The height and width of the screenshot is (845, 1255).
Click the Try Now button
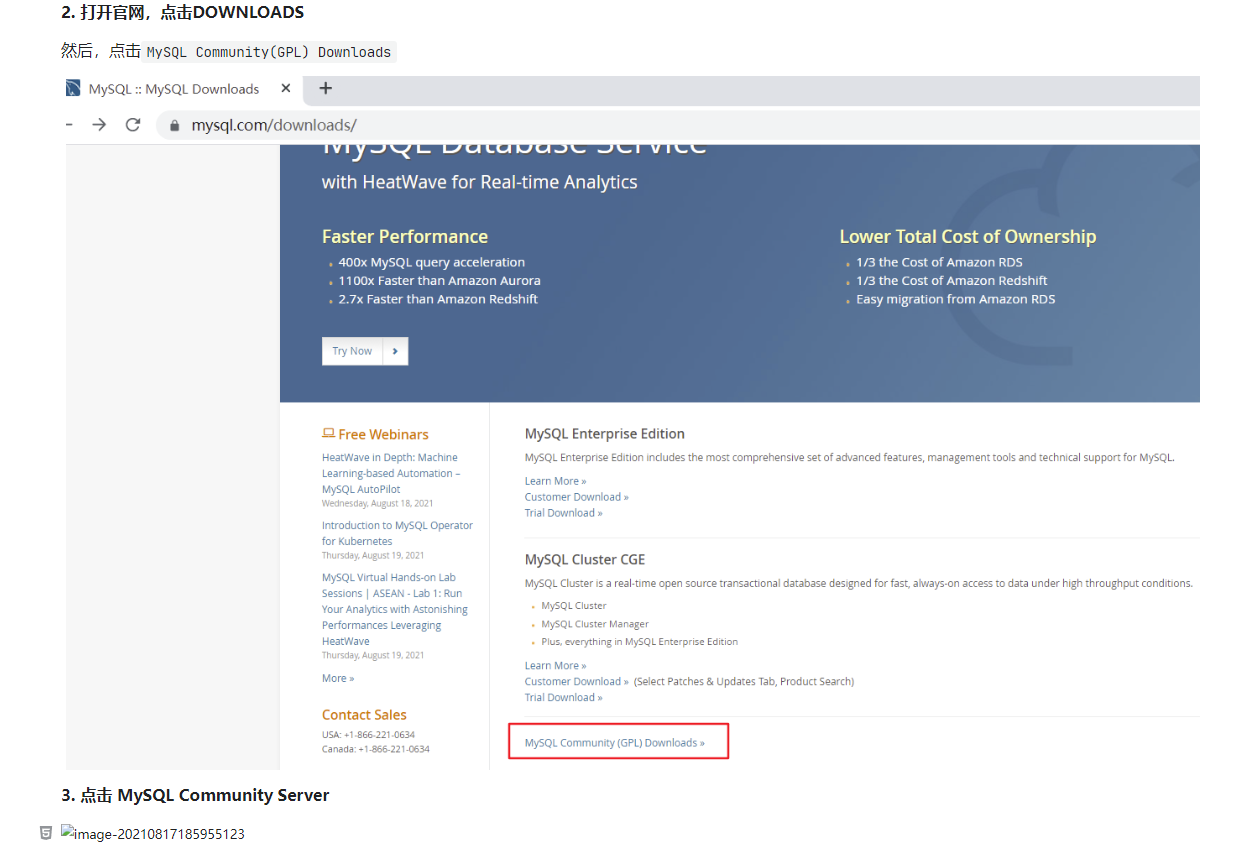click(352, 351)
